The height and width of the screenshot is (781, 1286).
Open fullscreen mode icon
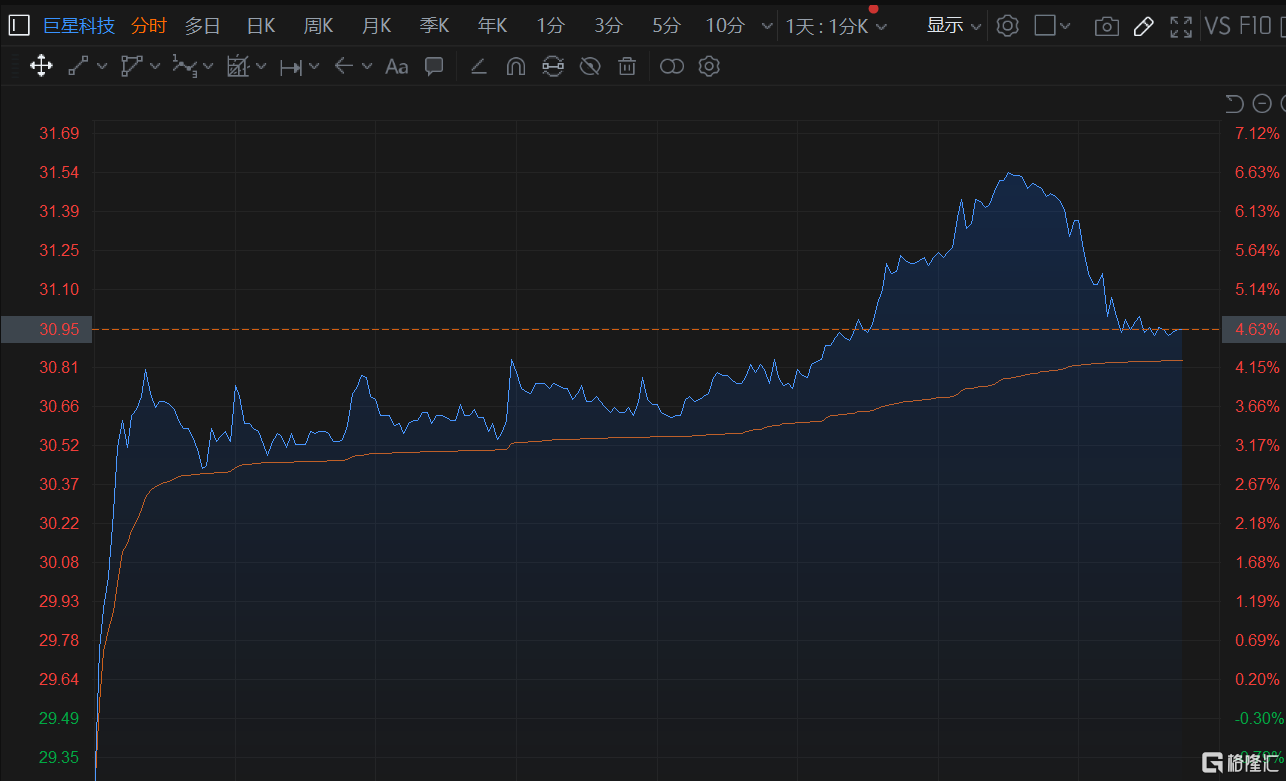click(1181, 26)
